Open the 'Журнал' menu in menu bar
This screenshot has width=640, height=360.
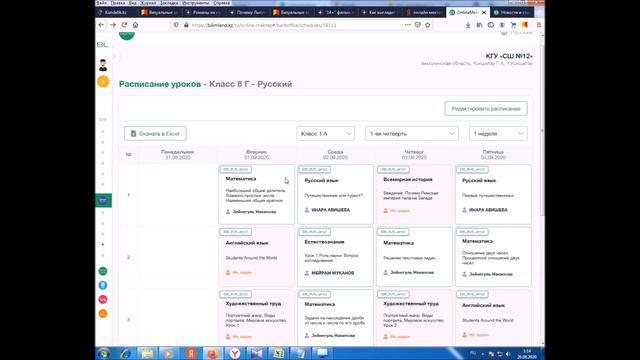pos(148,3)
